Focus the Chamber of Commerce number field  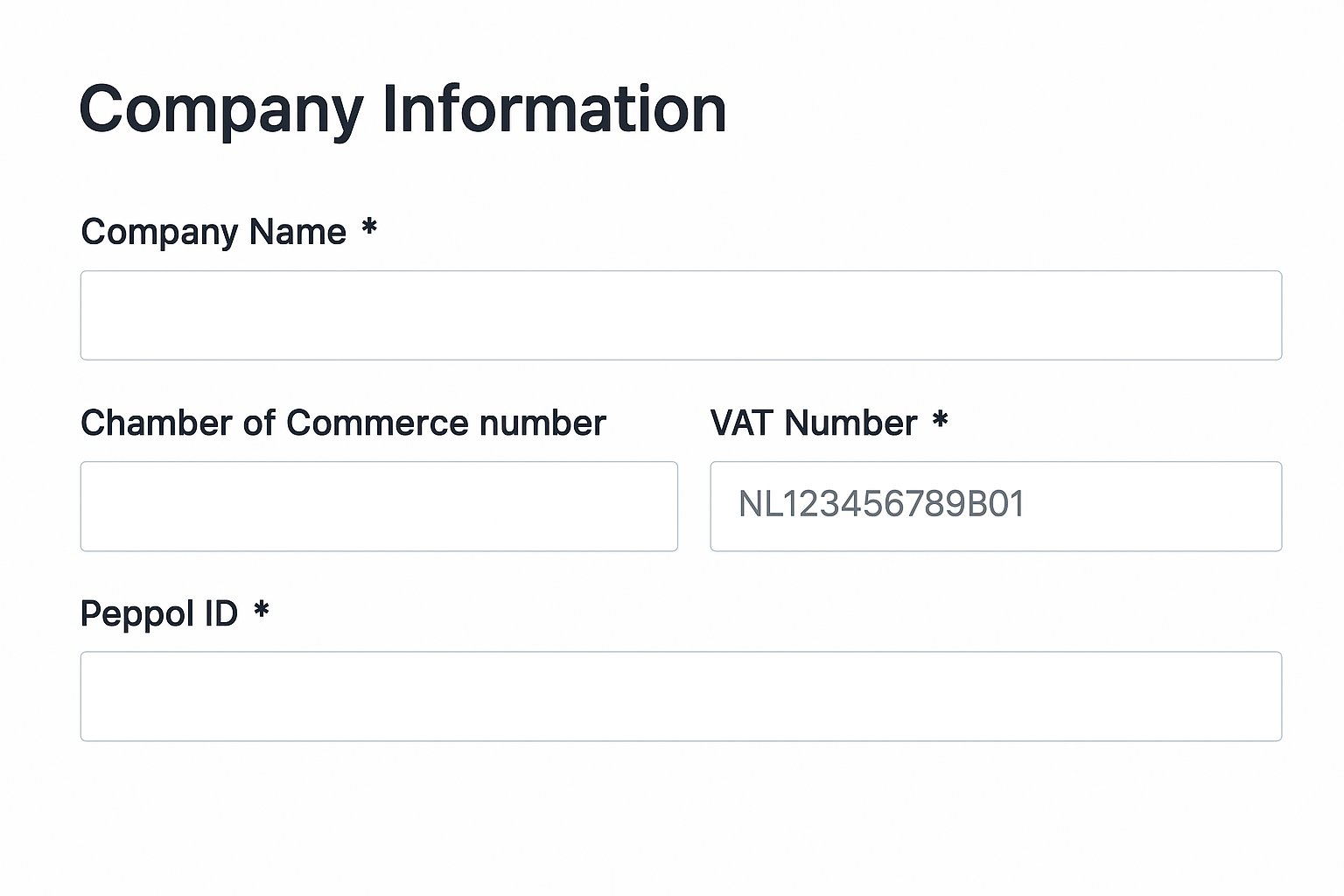(379, 506)
